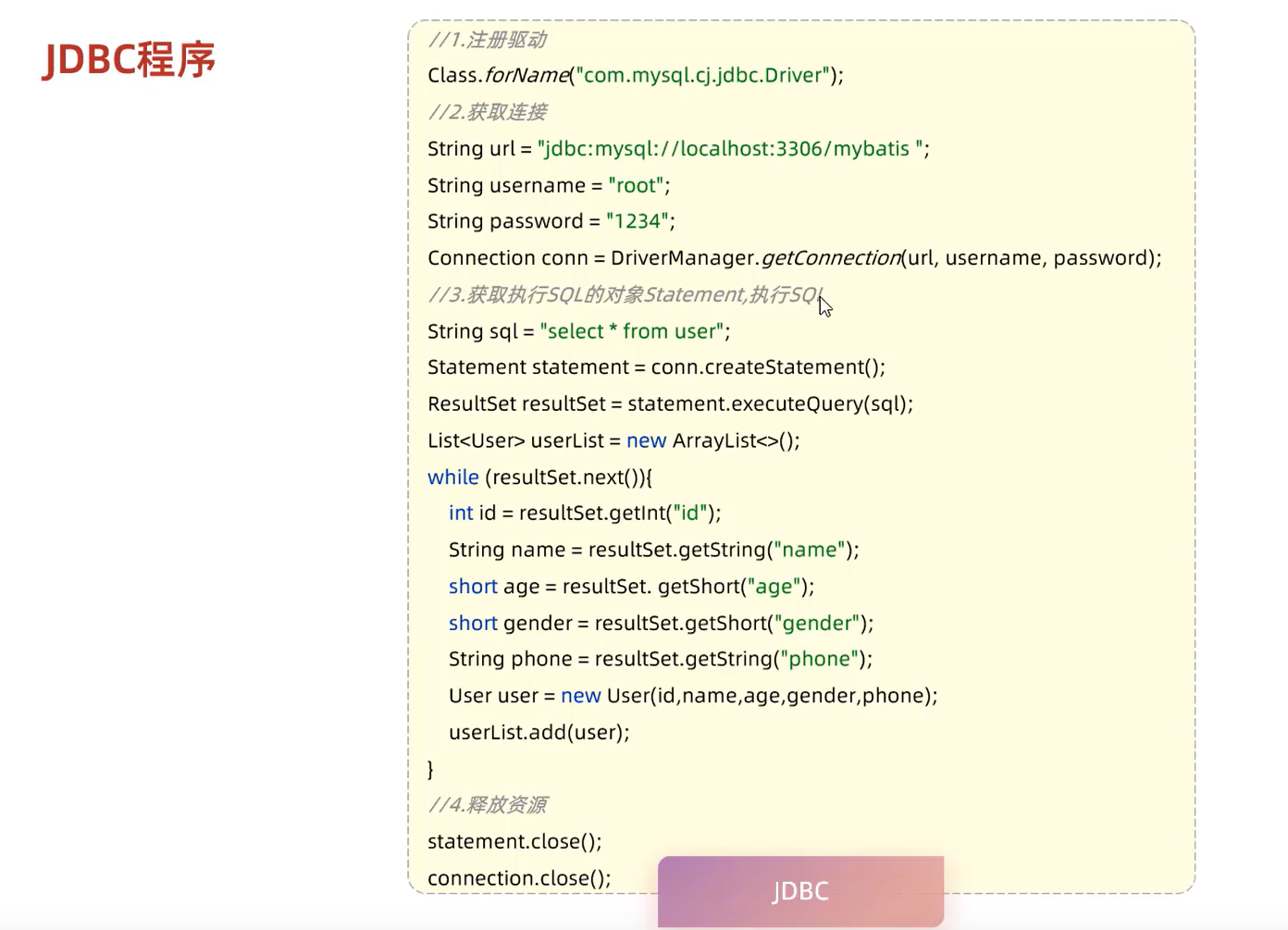Click the User user = new User line
The height and width of the screenshot is (930, 1288).
click(693, 696)
